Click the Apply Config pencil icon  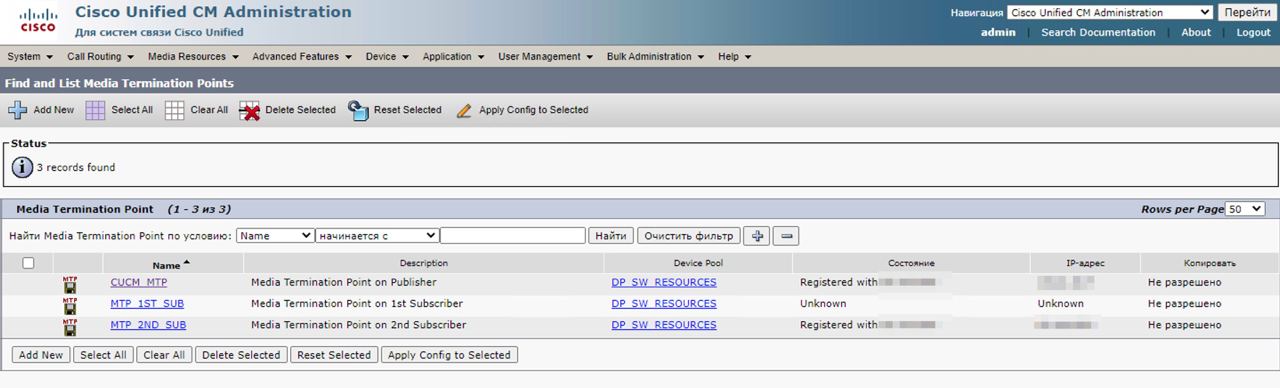pos(463,111)
